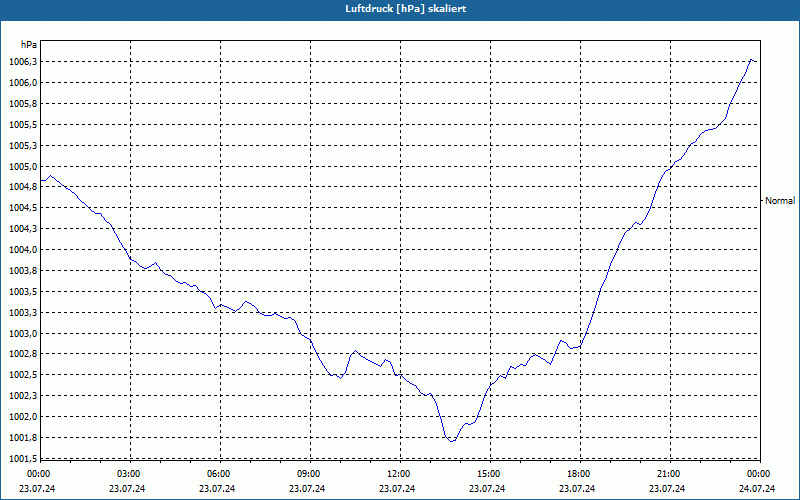The image size is (800, 500).
Task: Click the pressure curve minimum near 13:45
Action: pyautogui.click(x=451, y=441)
